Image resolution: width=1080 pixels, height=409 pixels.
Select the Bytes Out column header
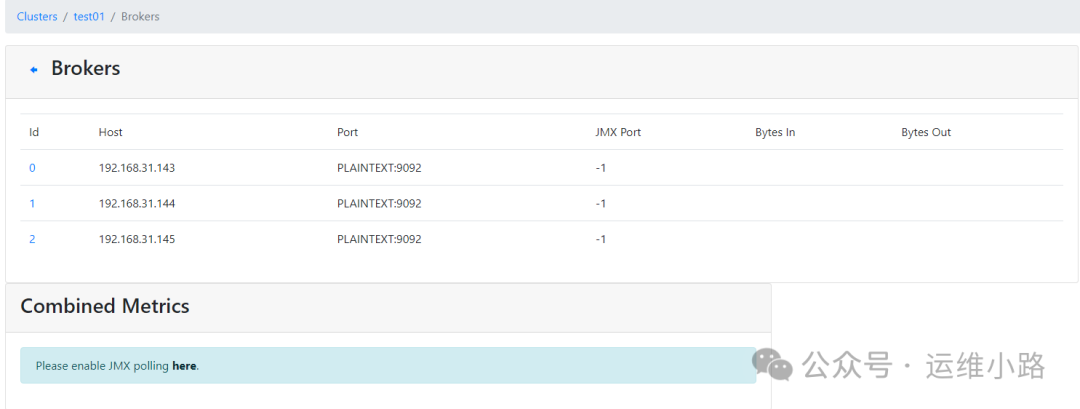pyautogui.click(x=926, y=132)
